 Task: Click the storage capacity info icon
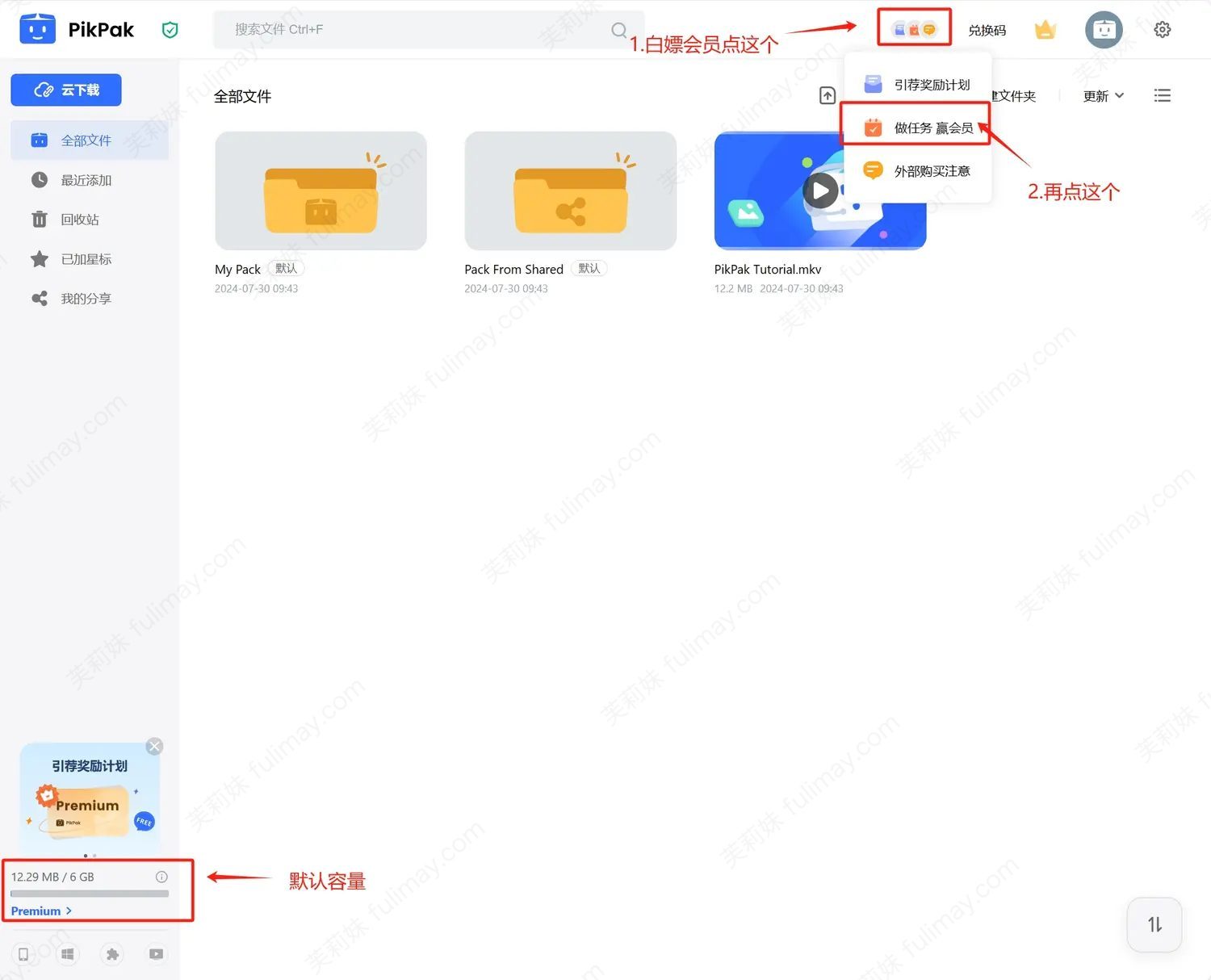[x=161, y=877]
